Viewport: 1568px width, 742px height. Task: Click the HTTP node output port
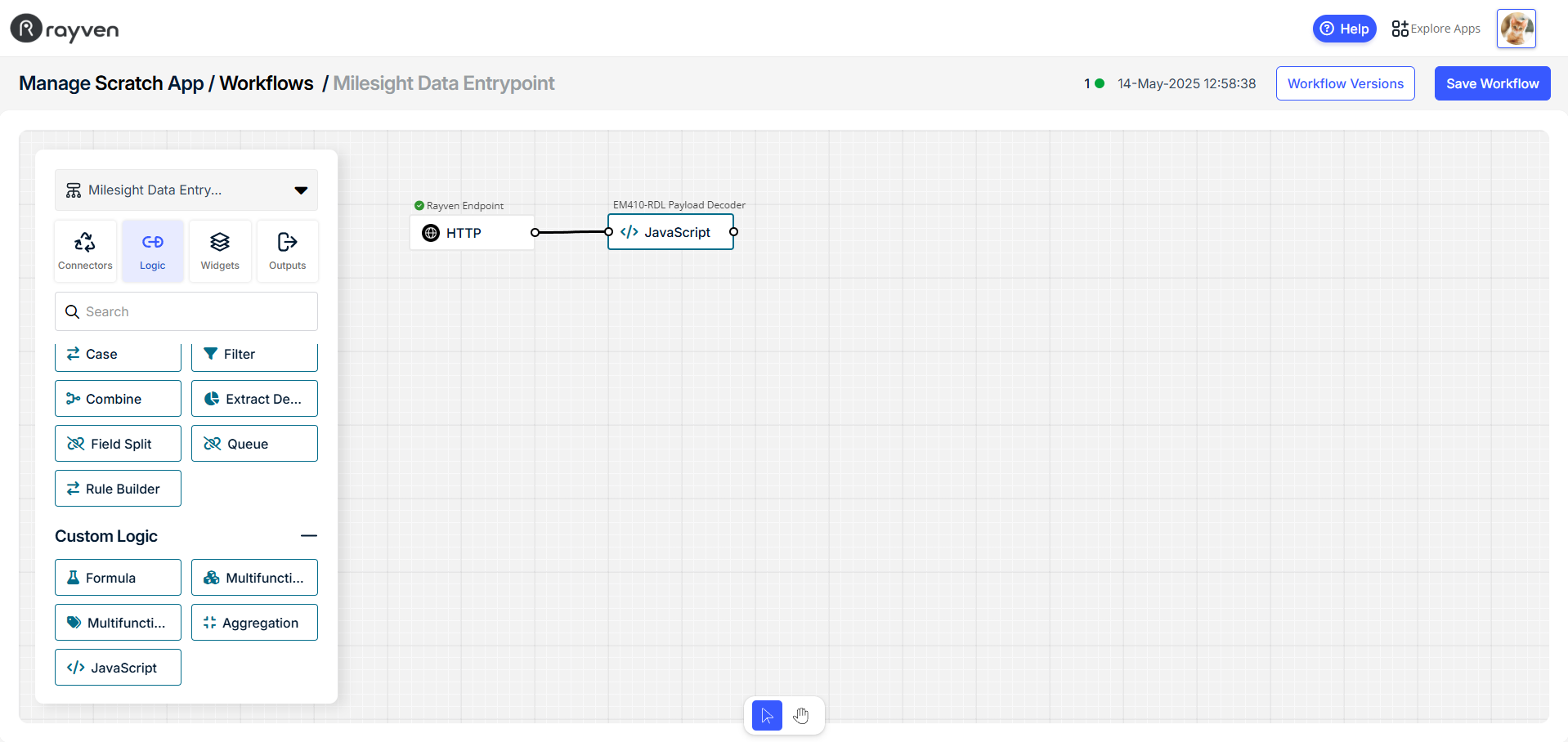pos(535,233)
